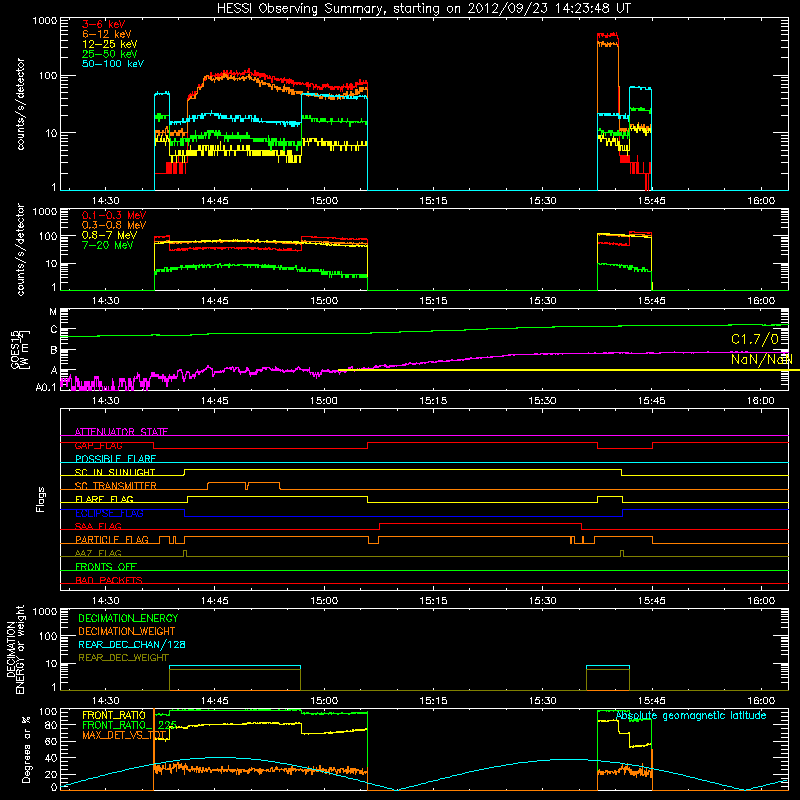Select the FLARE_FLAG label

tap(104, 499)
